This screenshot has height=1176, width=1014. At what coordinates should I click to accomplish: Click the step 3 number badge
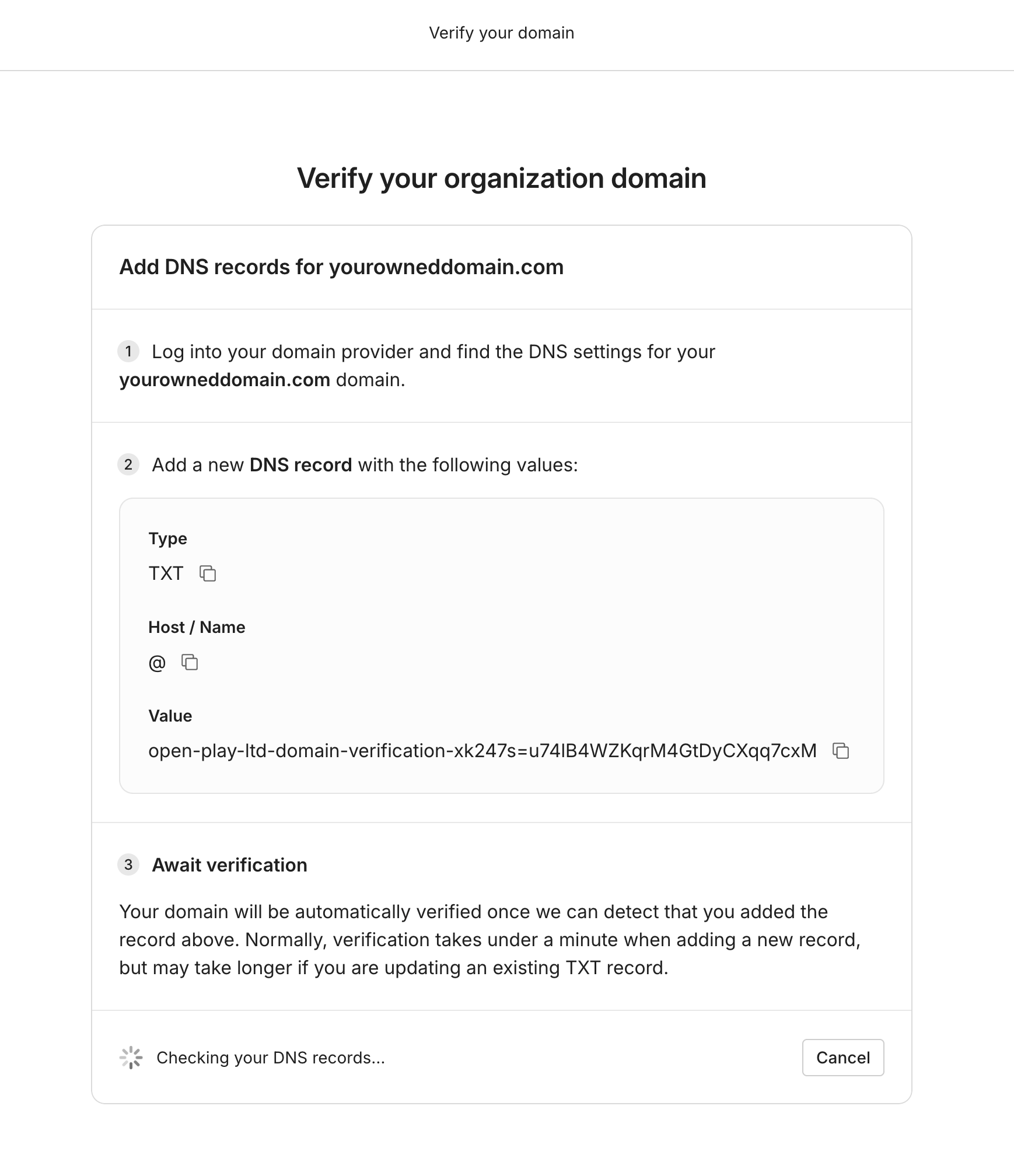coord(128,864)
